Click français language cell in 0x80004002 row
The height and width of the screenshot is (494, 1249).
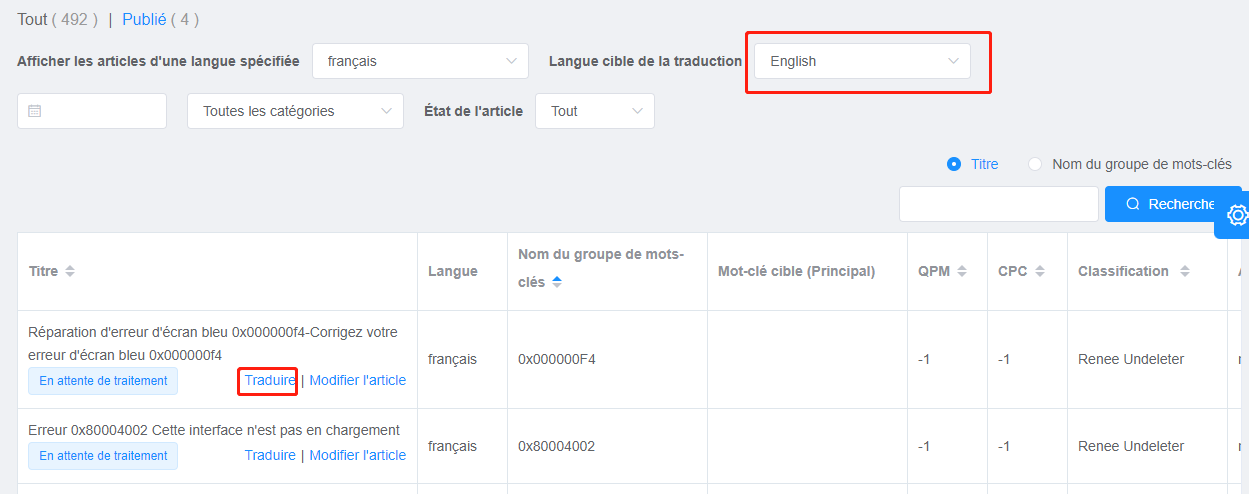pos(452,446)
